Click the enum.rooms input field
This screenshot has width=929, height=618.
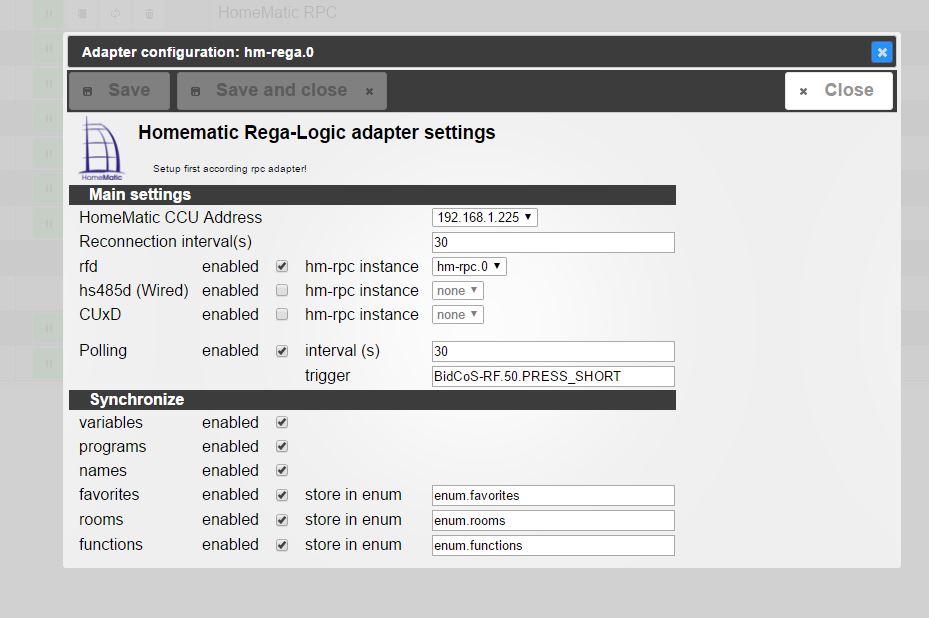coord(553,520)
